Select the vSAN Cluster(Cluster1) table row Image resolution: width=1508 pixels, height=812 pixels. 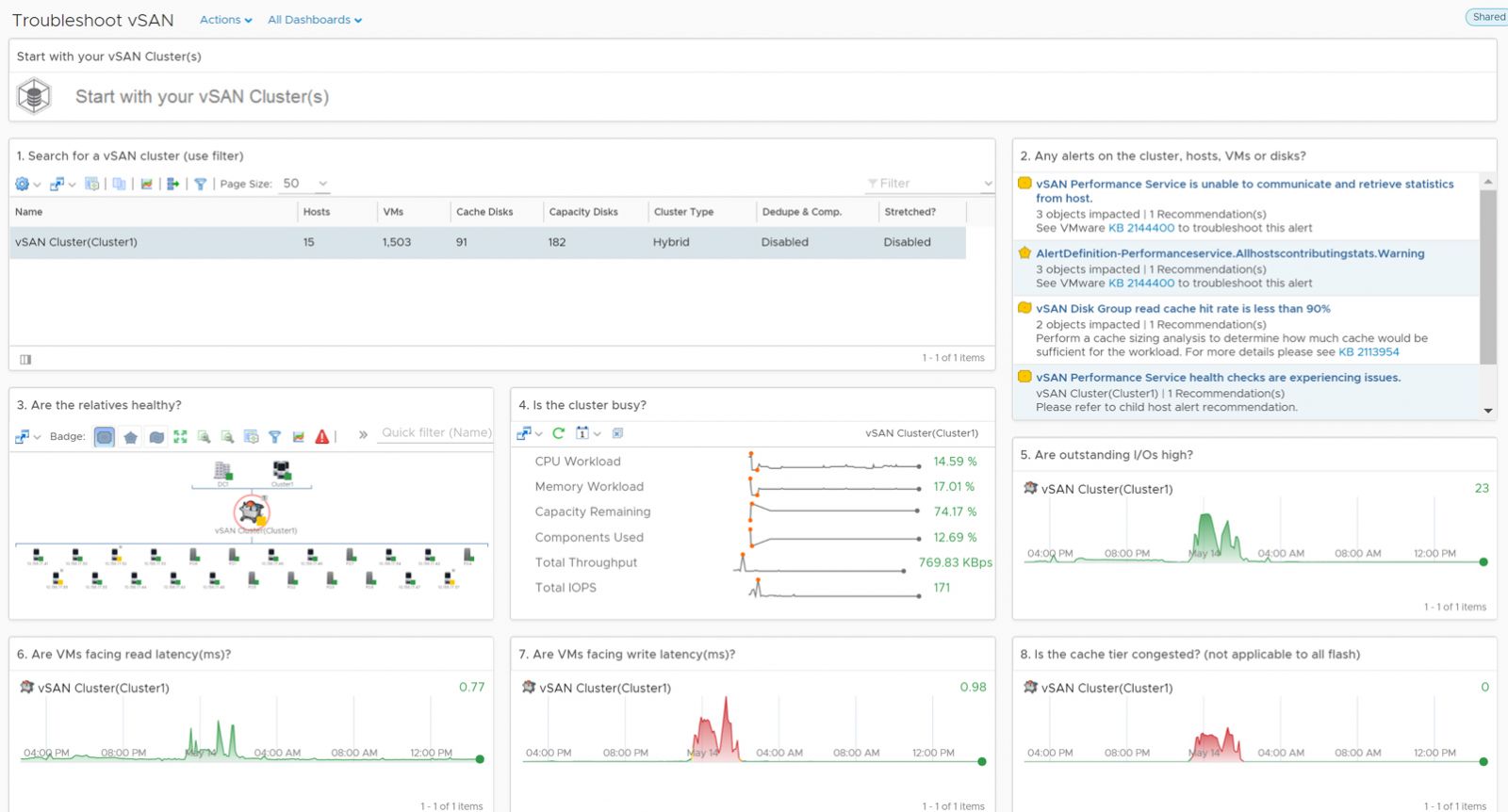click(487, 242)
